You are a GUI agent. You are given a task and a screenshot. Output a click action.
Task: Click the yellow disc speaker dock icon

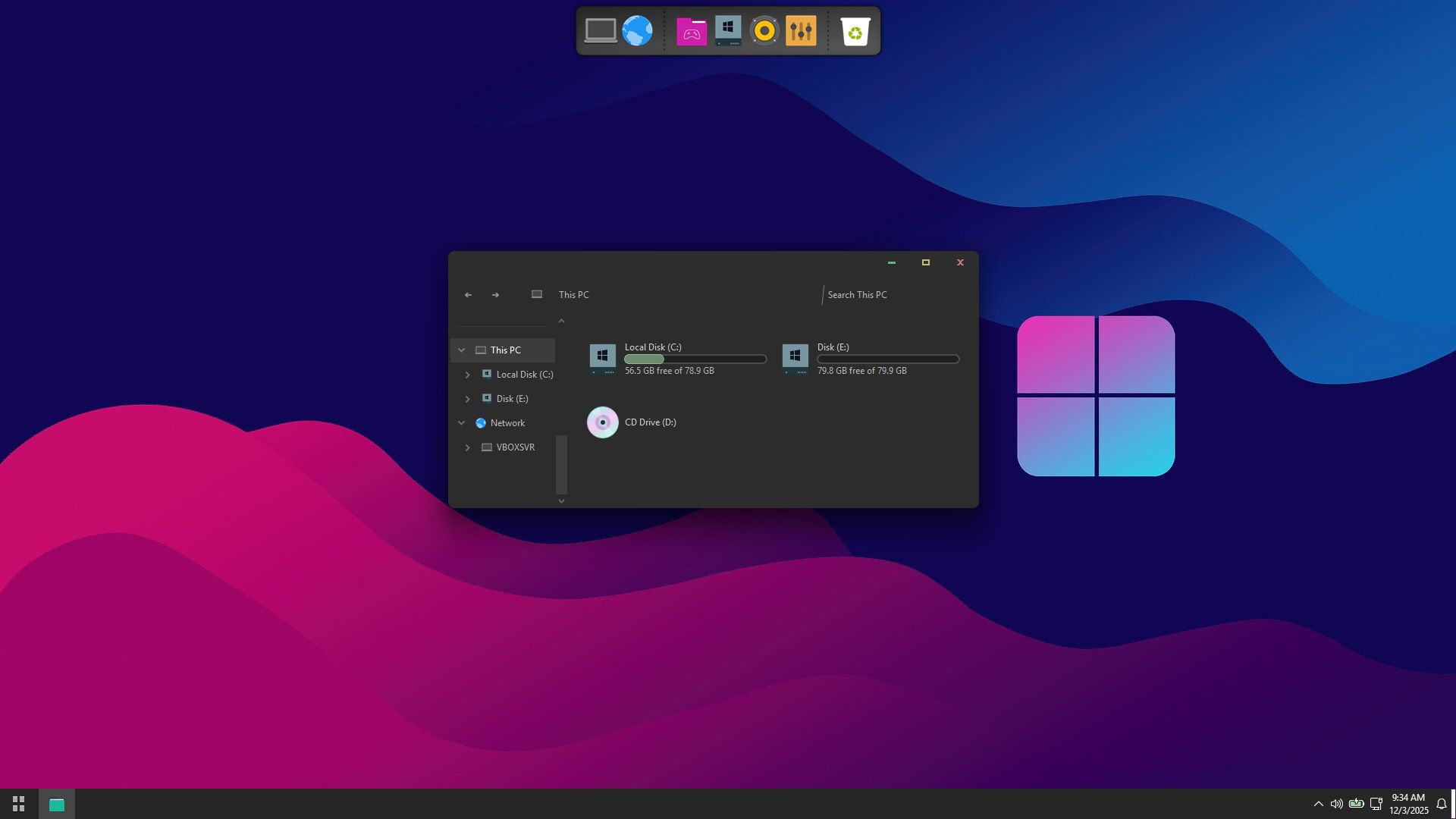coord(764,31)
